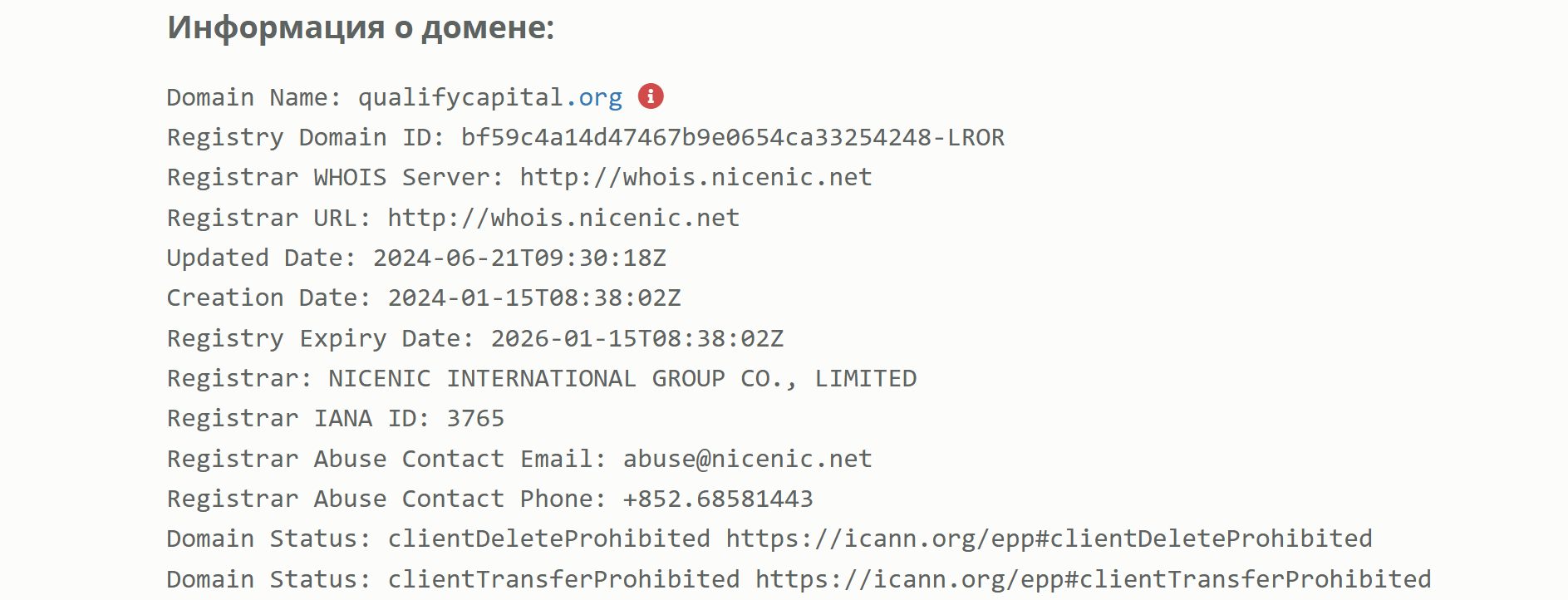This screenshot has width=1568, height=600.
Task: Click the Registrar IANA ID 3765
Action: click(475, 418)
